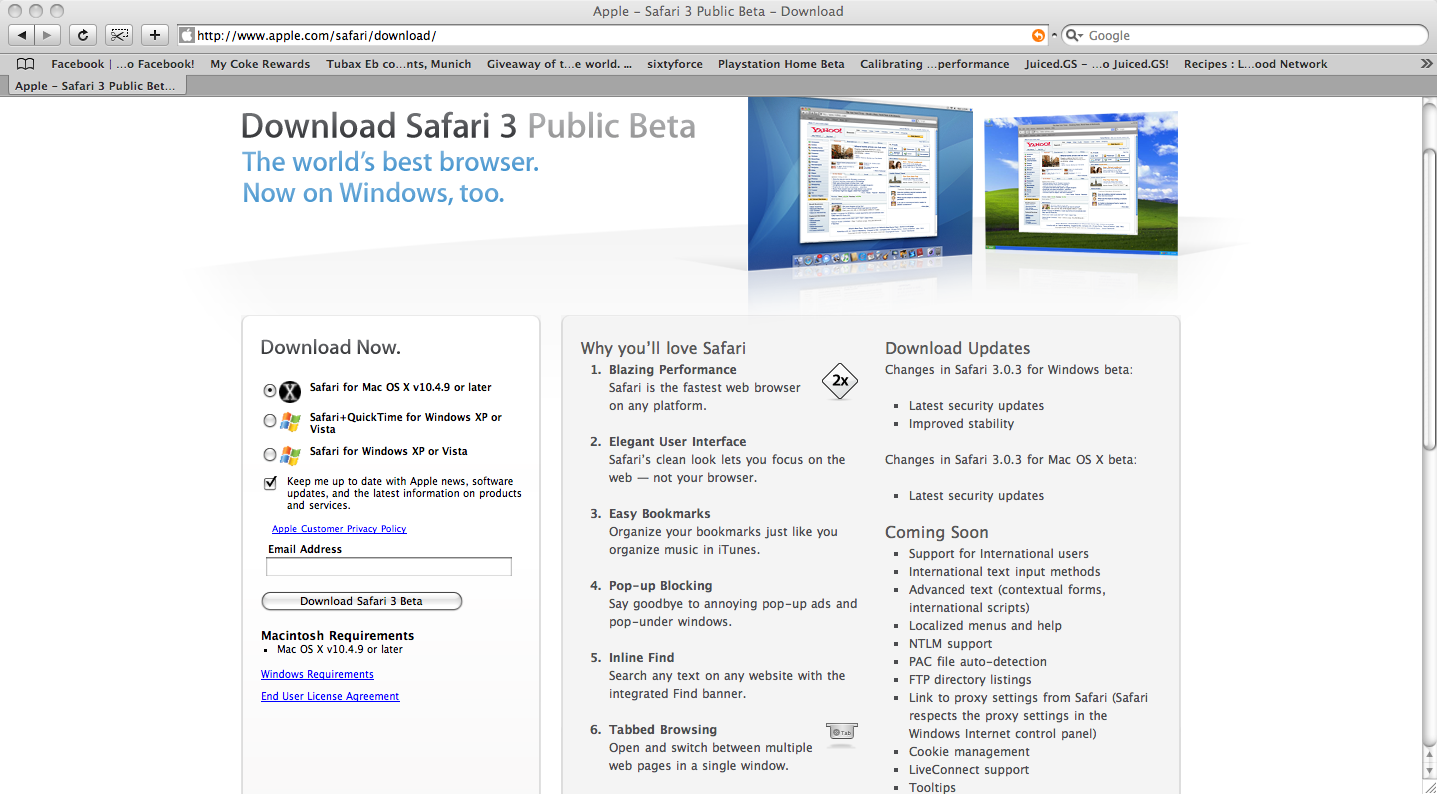Viewport: 1437px width, 794px height.
Task: Click the Windows XP Safari screenshot thumbnail
Action: click(1080, 182)
